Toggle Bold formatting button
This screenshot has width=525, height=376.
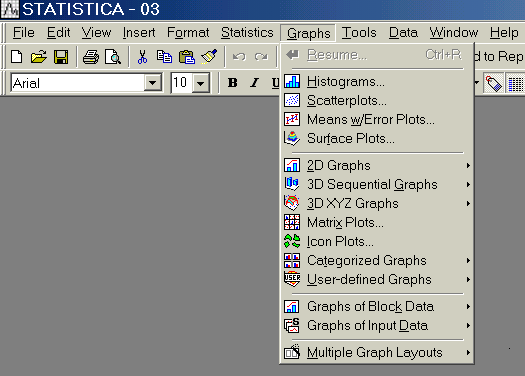coord(232,82)
